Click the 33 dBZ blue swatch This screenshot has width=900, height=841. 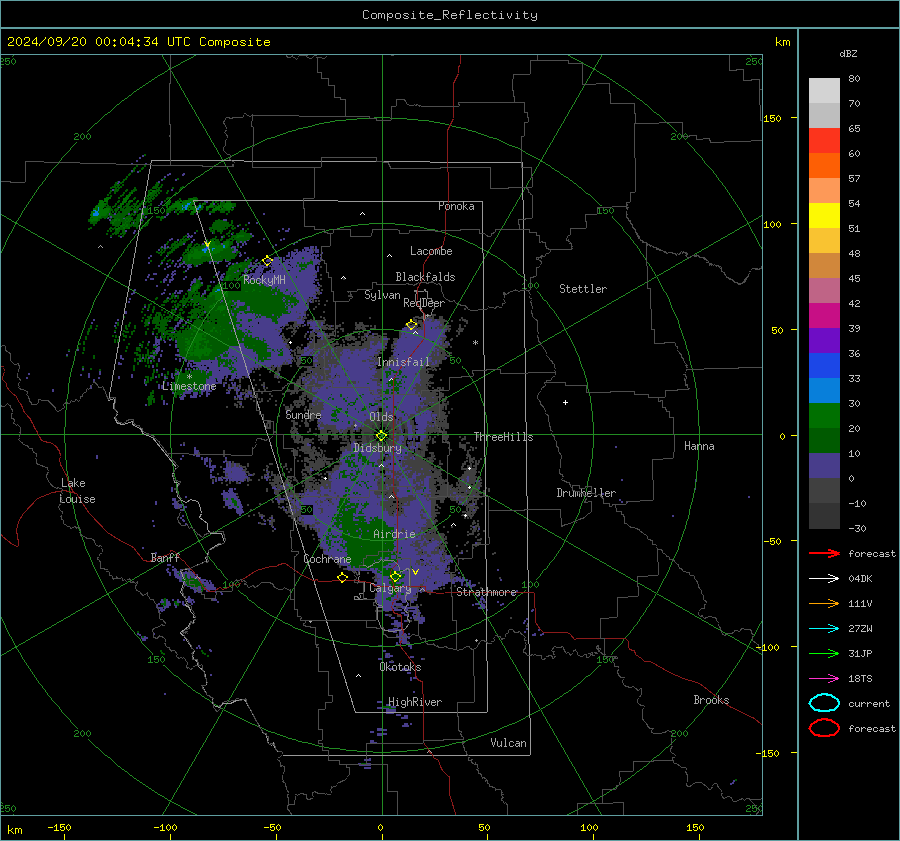[x=824, y=366]
